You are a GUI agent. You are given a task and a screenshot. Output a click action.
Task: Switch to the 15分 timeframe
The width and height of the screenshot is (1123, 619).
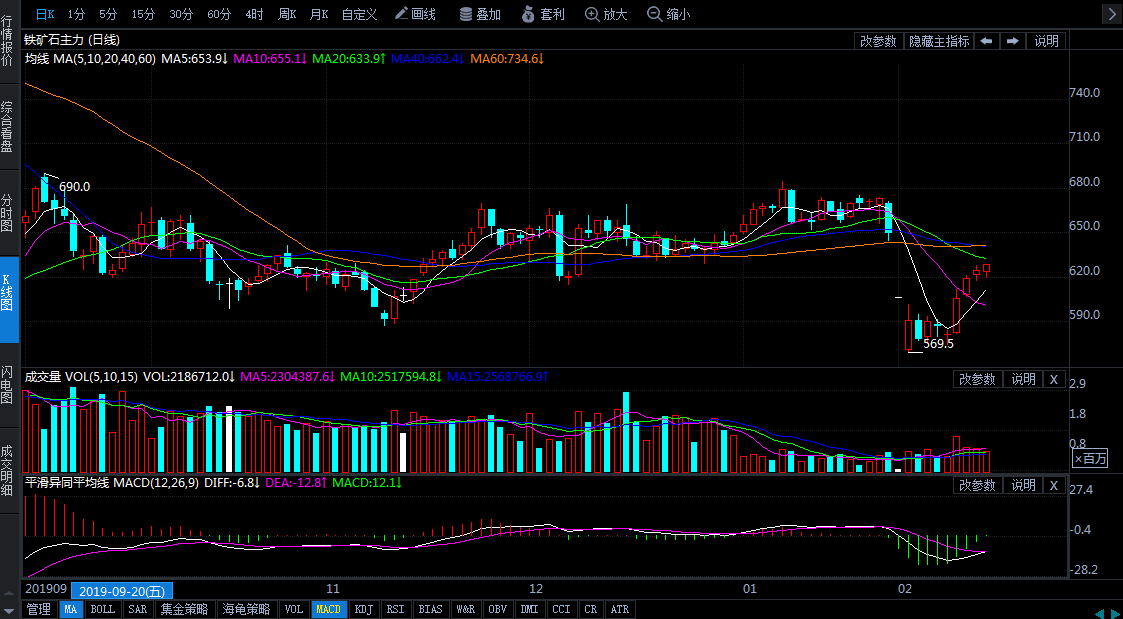143,14
